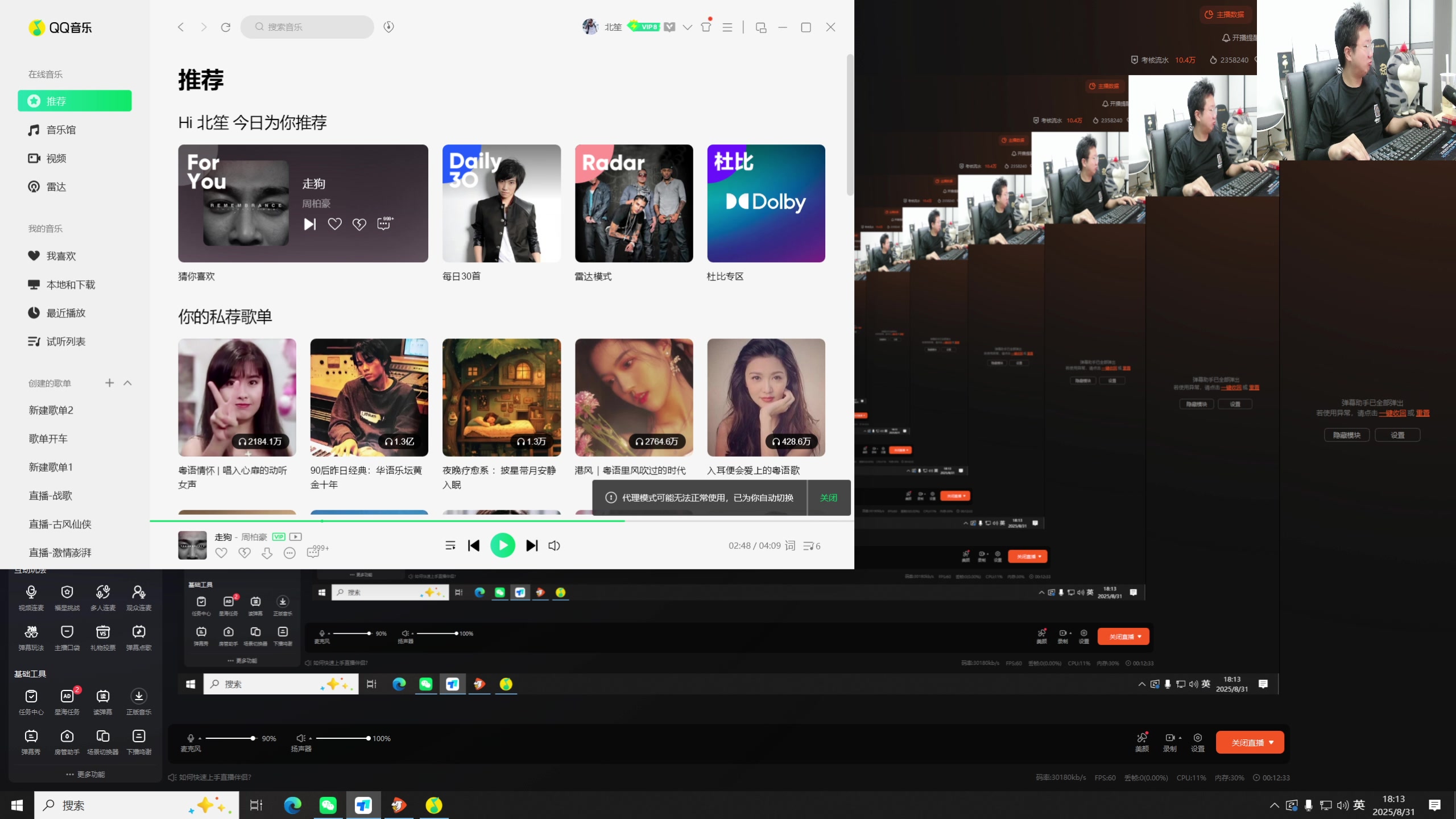Open the song recognition icon beside search
Image resolution: width=1456 pixels, height=819 pixels.
[x=388, y=27]
